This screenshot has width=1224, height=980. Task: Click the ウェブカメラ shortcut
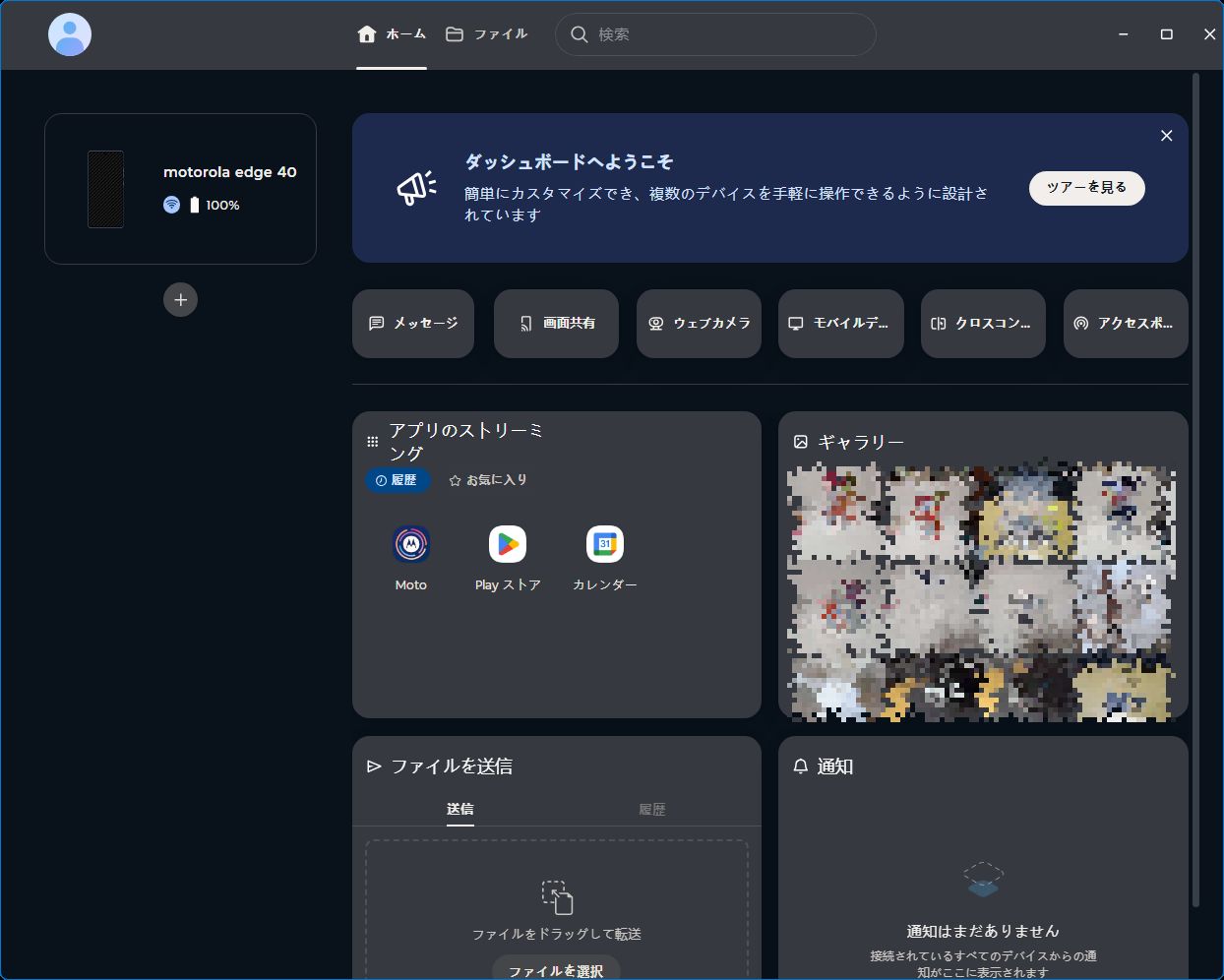(699, 324)
